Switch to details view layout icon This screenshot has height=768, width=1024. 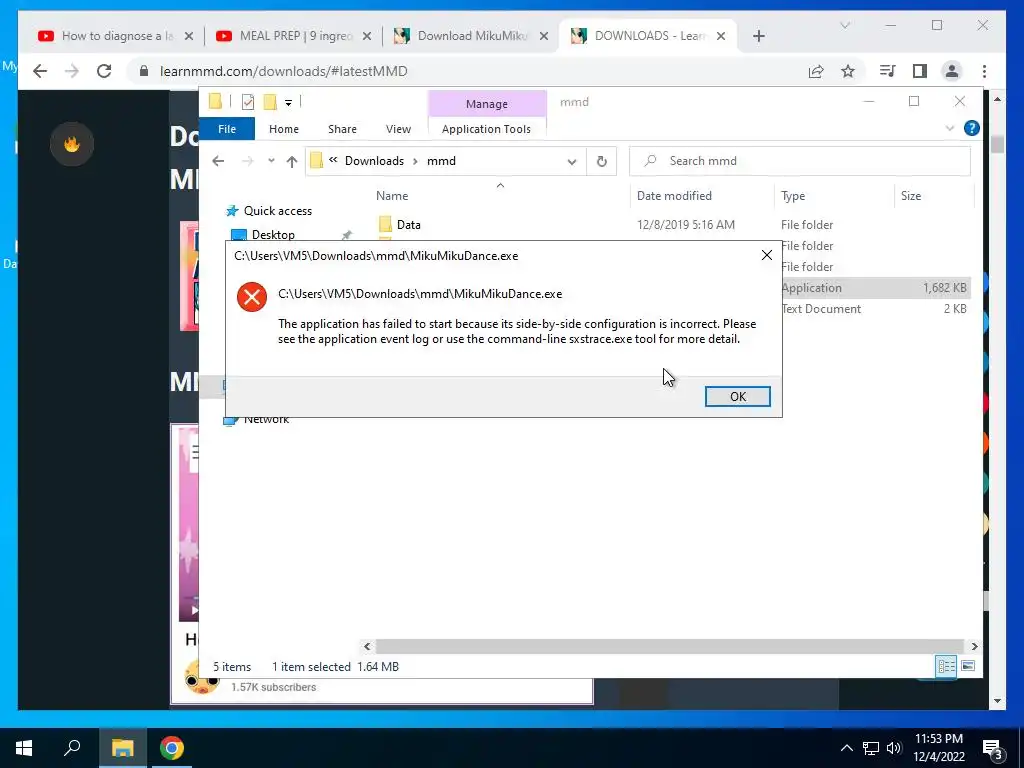click(x=946, y=666)
